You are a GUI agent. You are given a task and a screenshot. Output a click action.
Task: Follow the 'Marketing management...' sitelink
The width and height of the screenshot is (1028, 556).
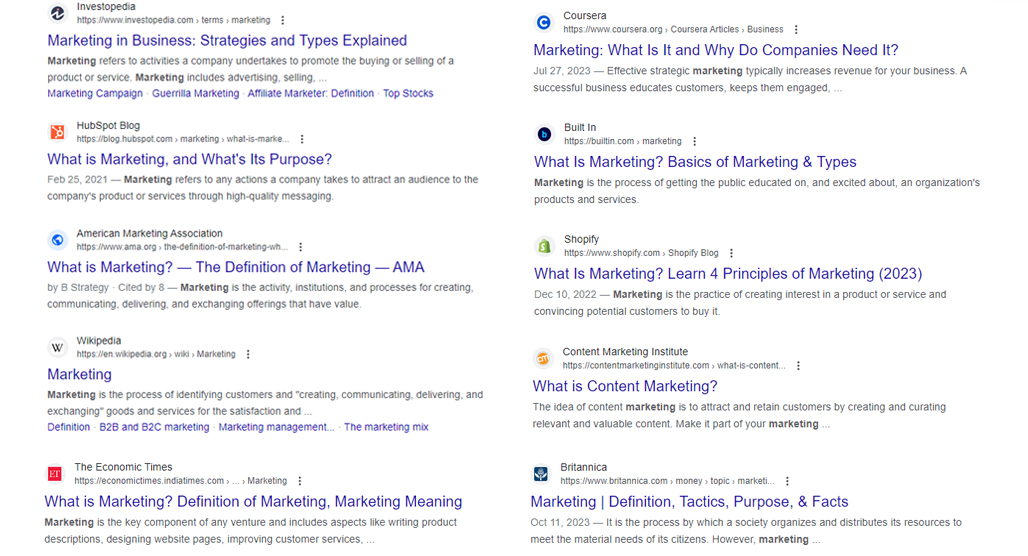(x=276, y=427)
